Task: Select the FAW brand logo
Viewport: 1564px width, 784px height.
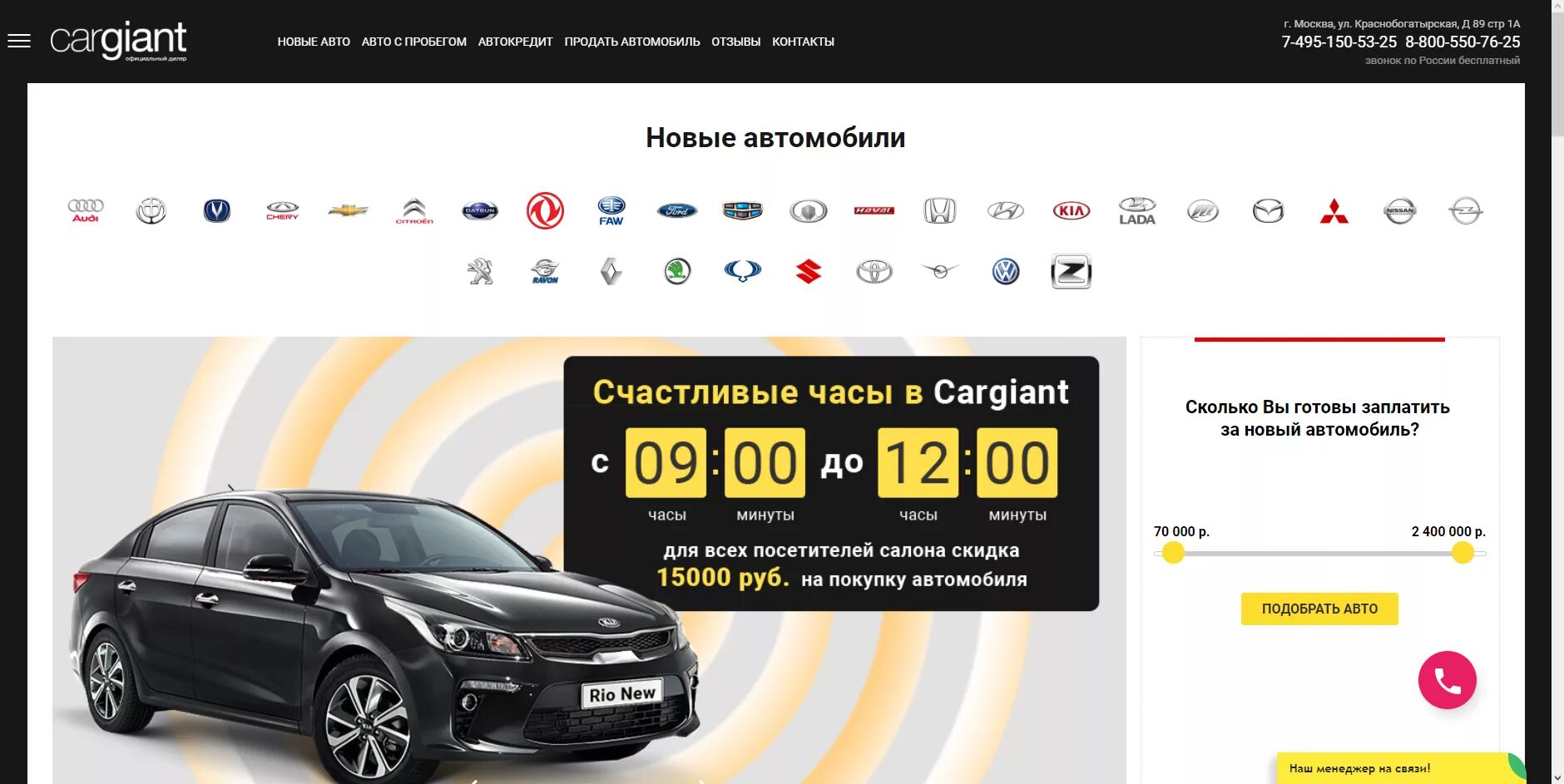Action: 611,211
